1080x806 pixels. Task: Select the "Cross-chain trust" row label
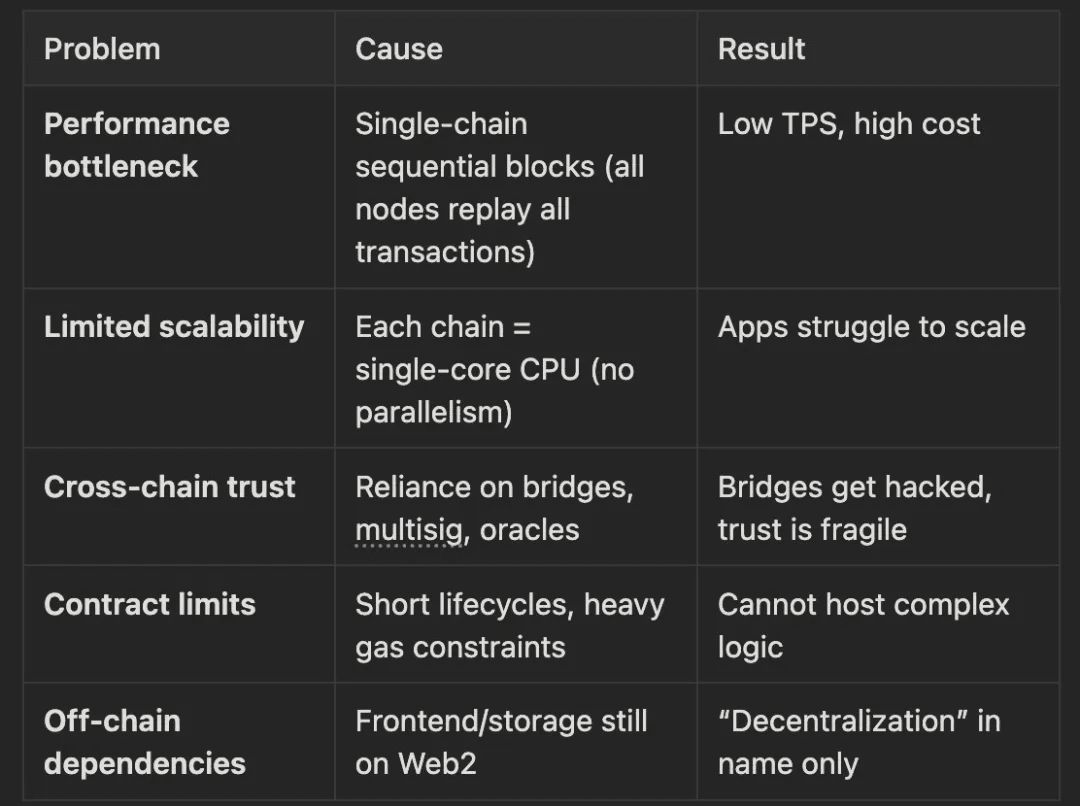point(170,487)
